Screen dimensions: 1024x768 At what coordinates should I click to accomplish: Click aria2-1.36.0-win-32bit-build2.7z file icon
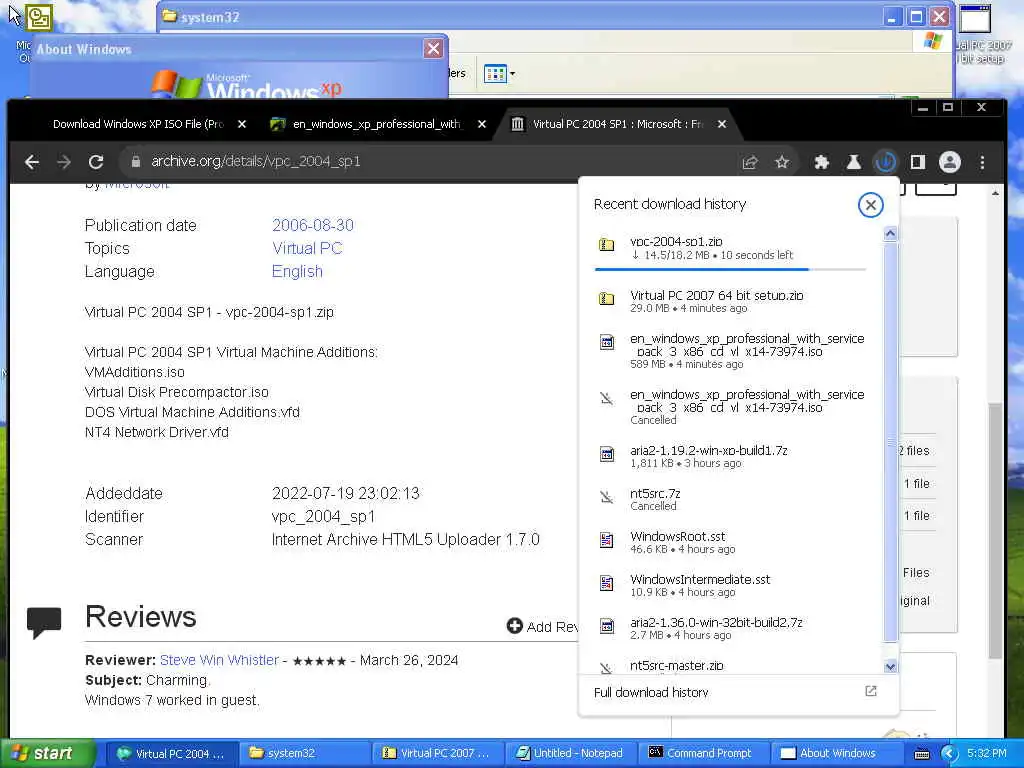607,626
